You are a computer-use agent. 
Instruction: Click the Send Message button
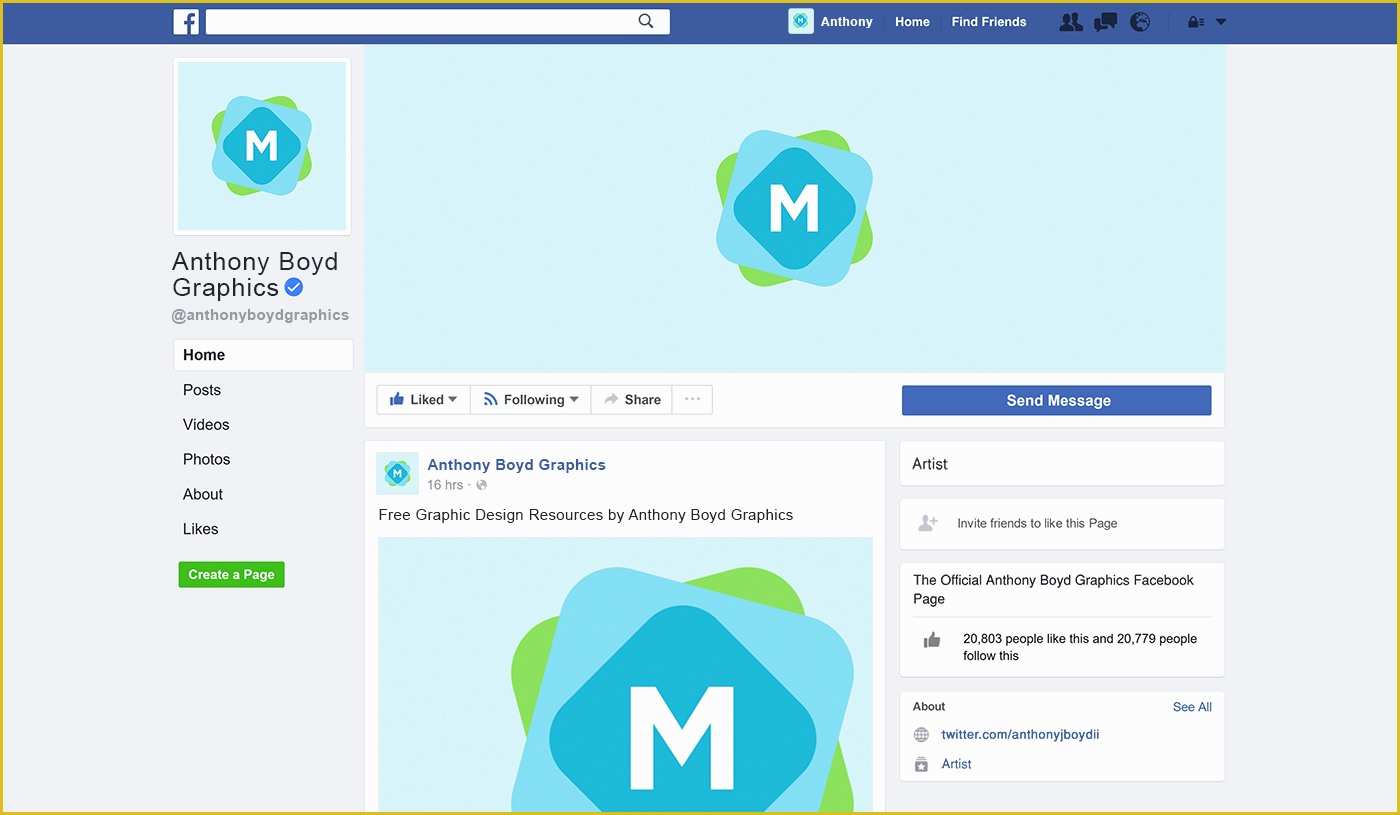click(x=1057, y=400)
